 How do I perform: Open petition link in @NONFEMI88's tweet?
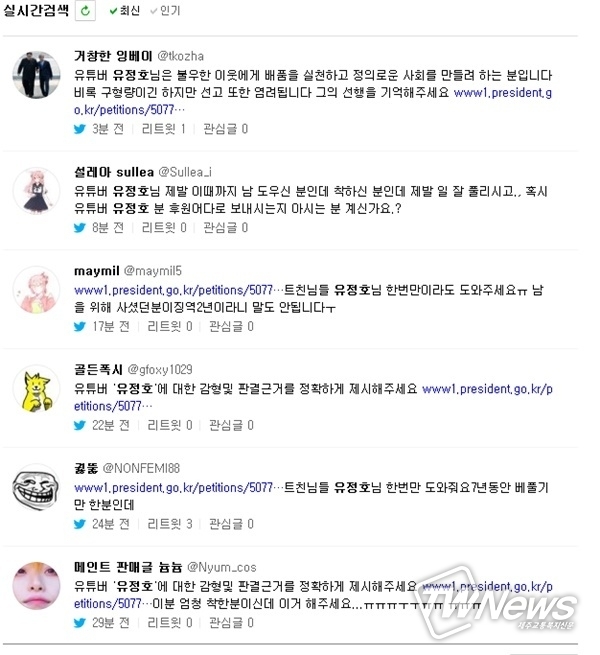point(174,487)
